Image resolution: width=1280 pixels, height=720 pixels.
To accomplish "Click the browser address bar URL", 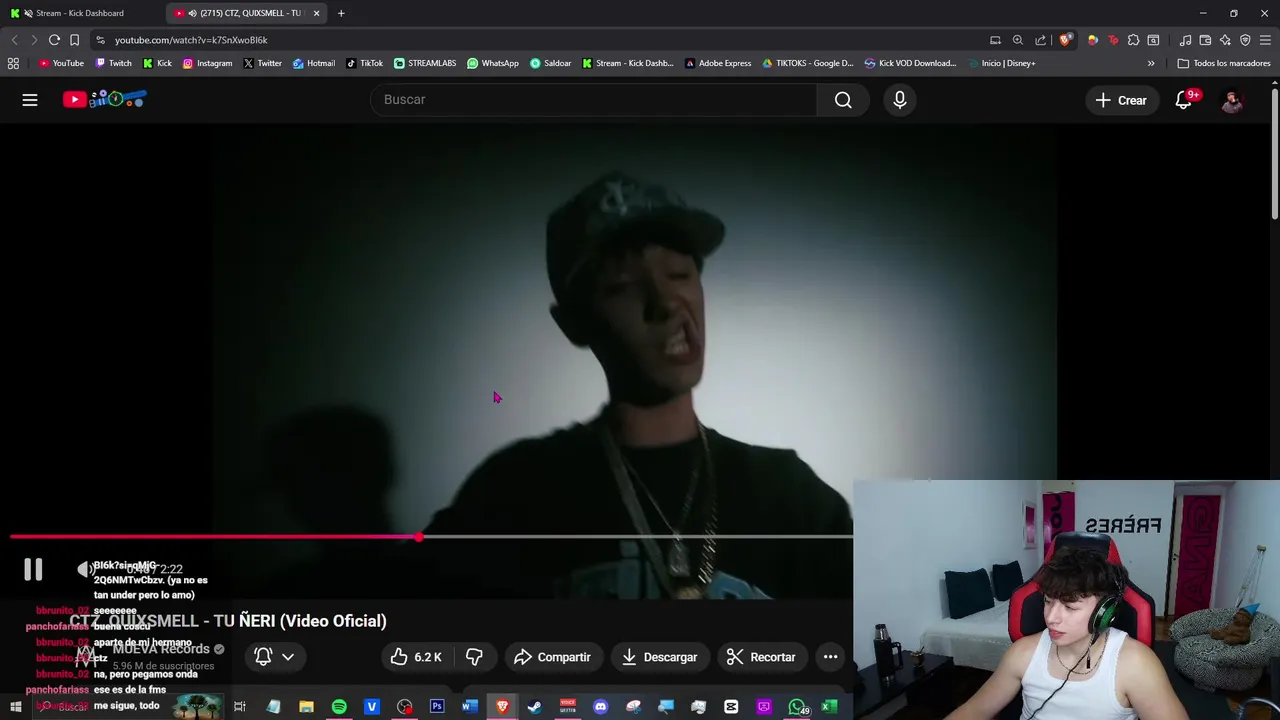I will pyautogui.click(x=191, y=40).
